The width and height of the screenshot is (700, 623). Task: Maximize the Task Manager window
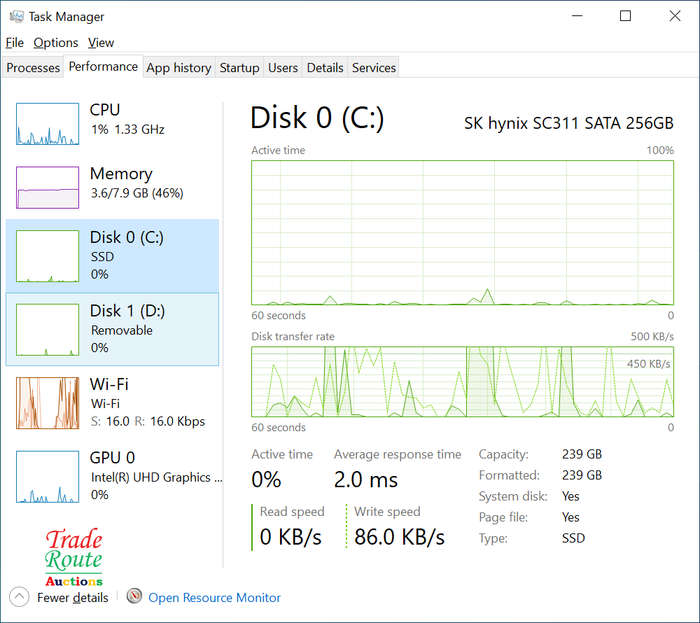(625, 16)
